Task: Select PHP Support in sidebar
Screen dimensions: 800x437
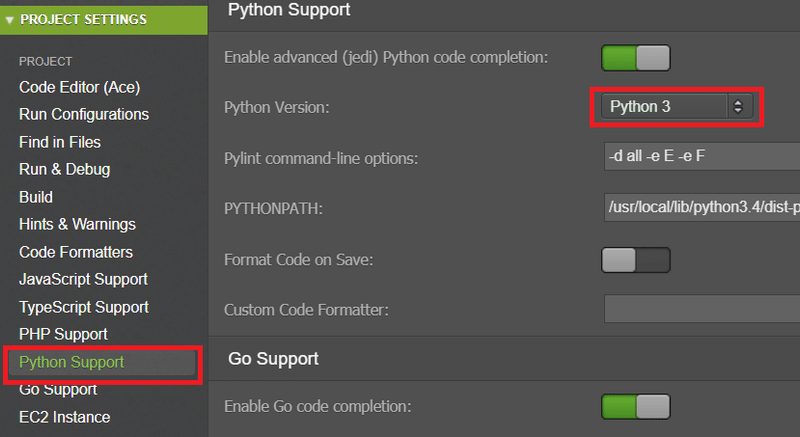Action: [x=63, y=334]
